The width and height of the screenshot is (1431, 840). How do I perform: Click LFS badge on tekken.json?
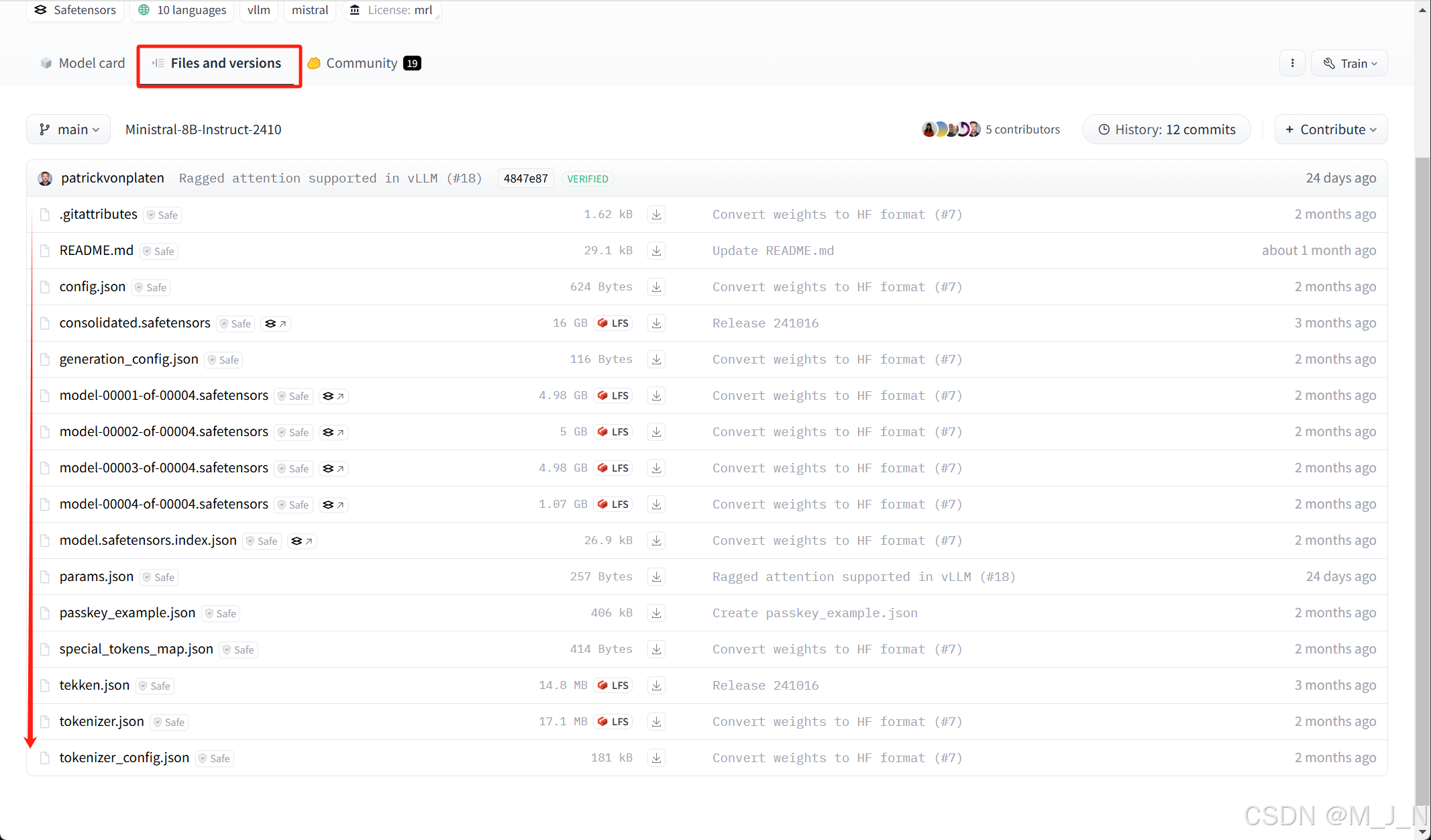coord(613,686)
